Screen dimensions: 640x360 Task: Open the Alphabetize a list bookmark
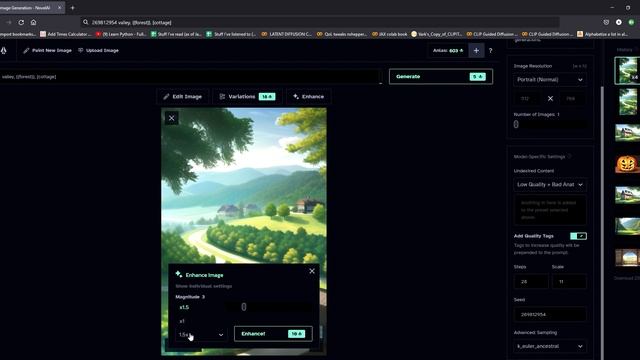(602, 34)
